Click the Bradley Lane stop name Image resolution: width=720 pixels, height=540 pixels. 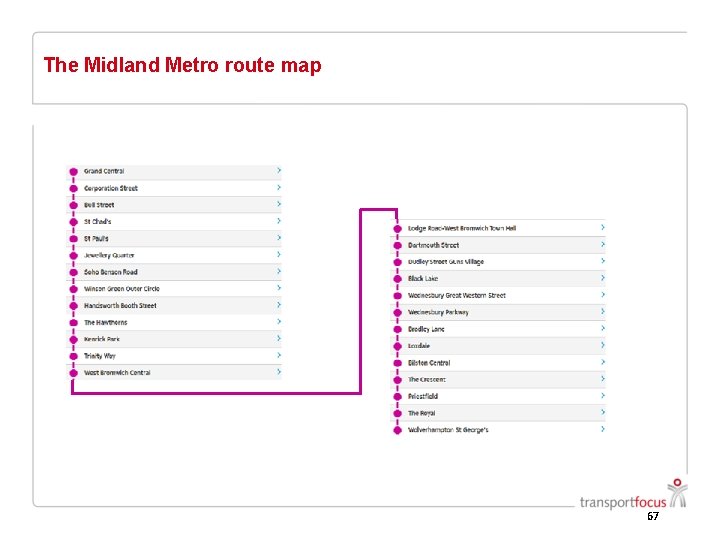click(x=426, y=329)
